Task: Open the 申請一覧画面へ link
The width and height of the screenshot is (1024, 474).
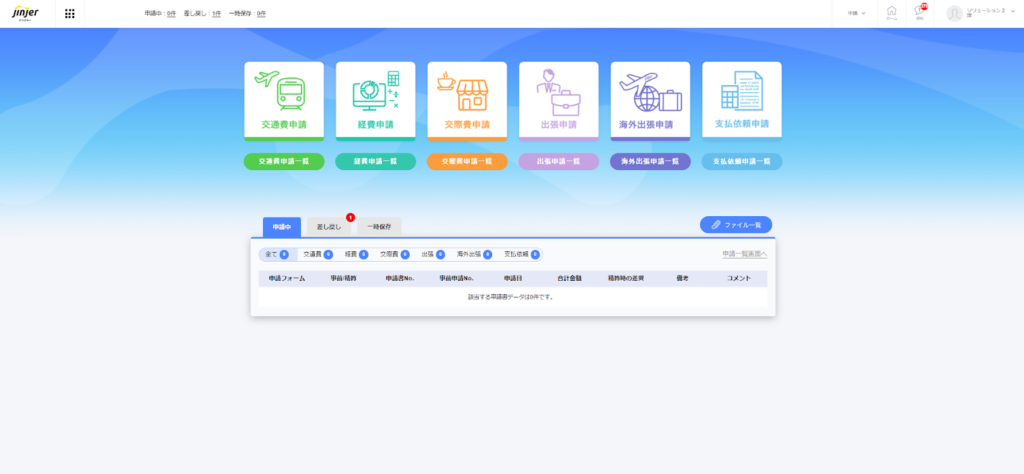Action: (x=744, y=255)
